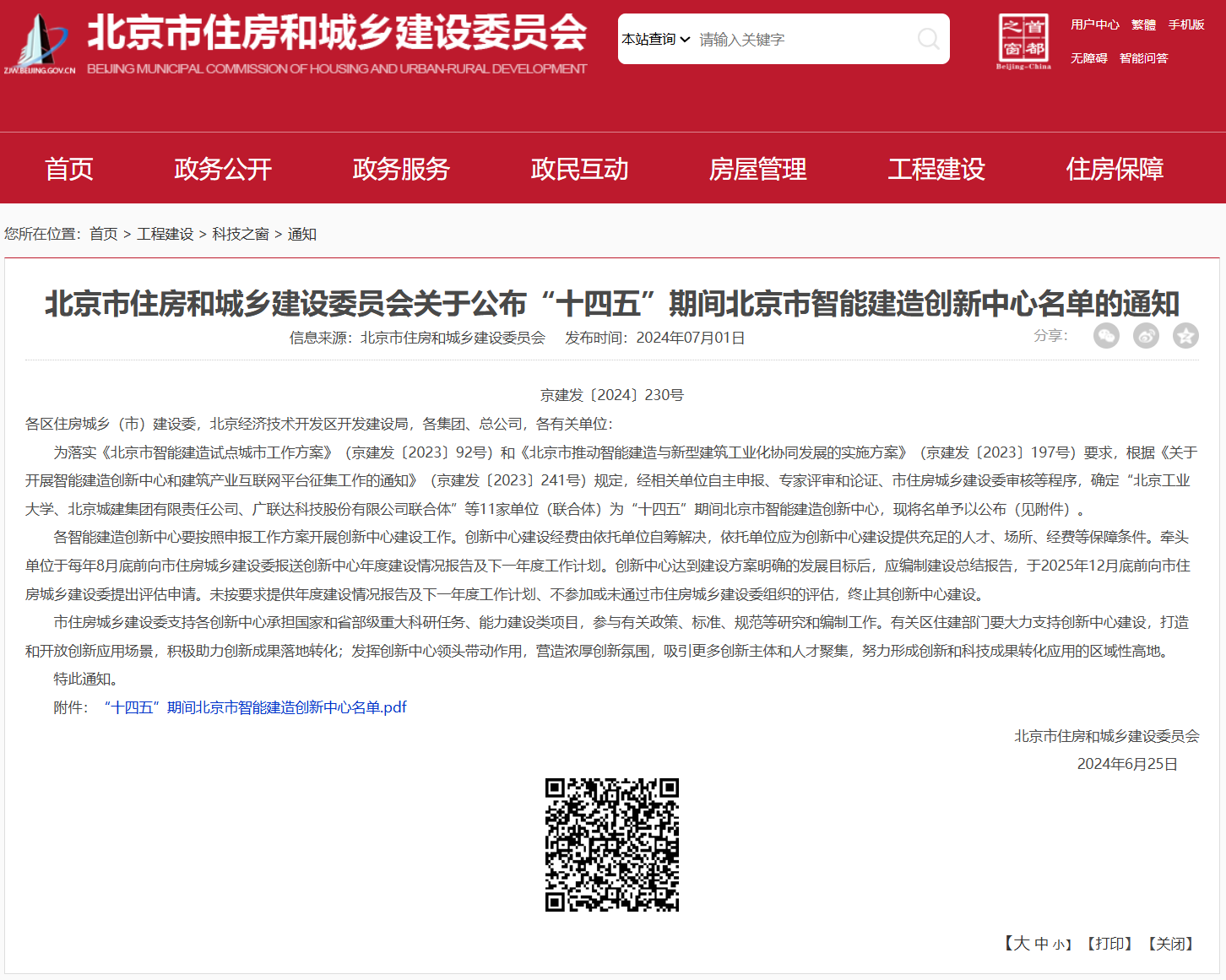Viewport: 1226px width, 980px height.
Task: Go to 住房保障 section
Action: pyautogui.click(x=1115, y=169)
